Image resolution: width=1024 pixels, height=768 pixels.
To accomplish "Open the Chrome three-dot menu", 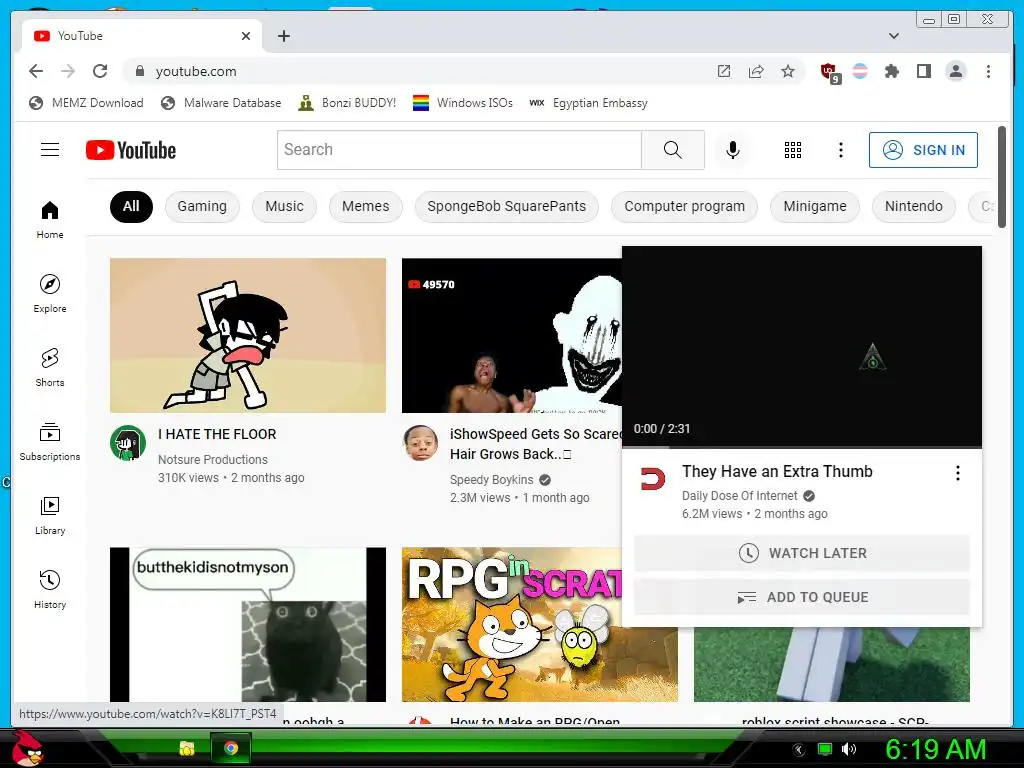I will (988, 71).
